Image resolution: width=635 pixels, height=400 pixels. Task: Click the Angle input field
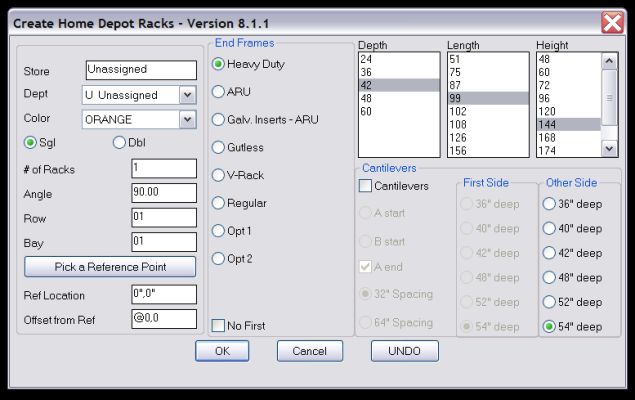tap(164, 193)
